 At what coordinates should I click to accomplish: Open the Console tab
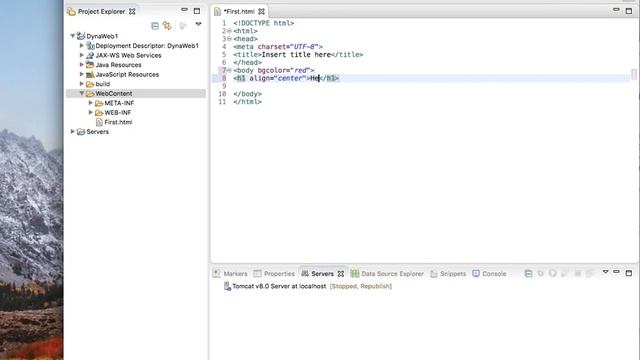tap(489, 273)
